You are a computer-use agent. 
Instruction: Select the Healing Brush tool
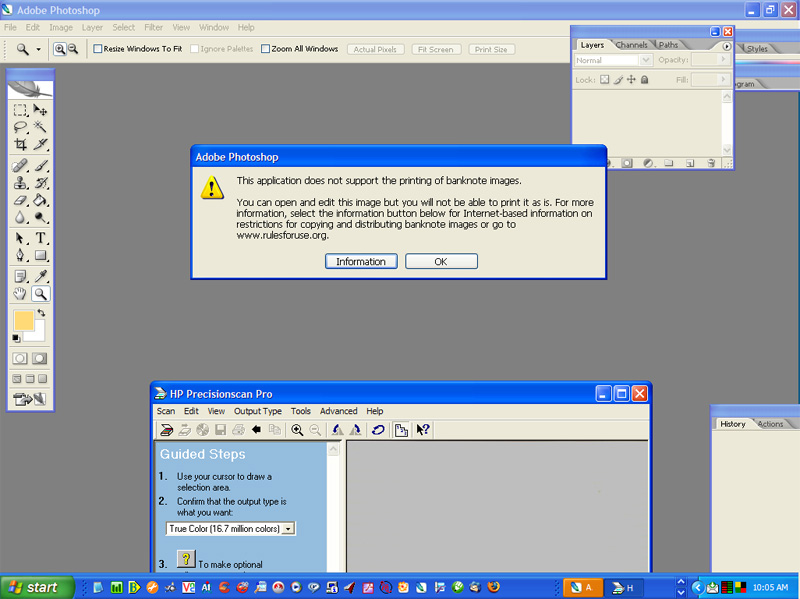tap(20, 165)
